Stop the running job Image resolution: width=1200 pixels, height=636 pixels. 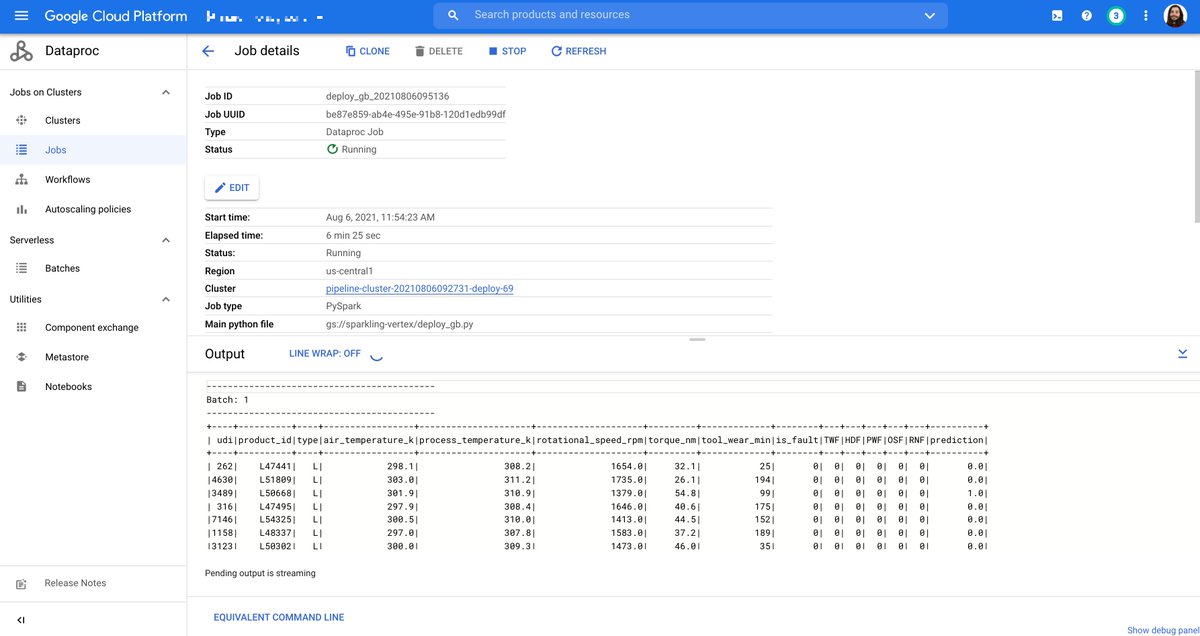pos(507,51)
